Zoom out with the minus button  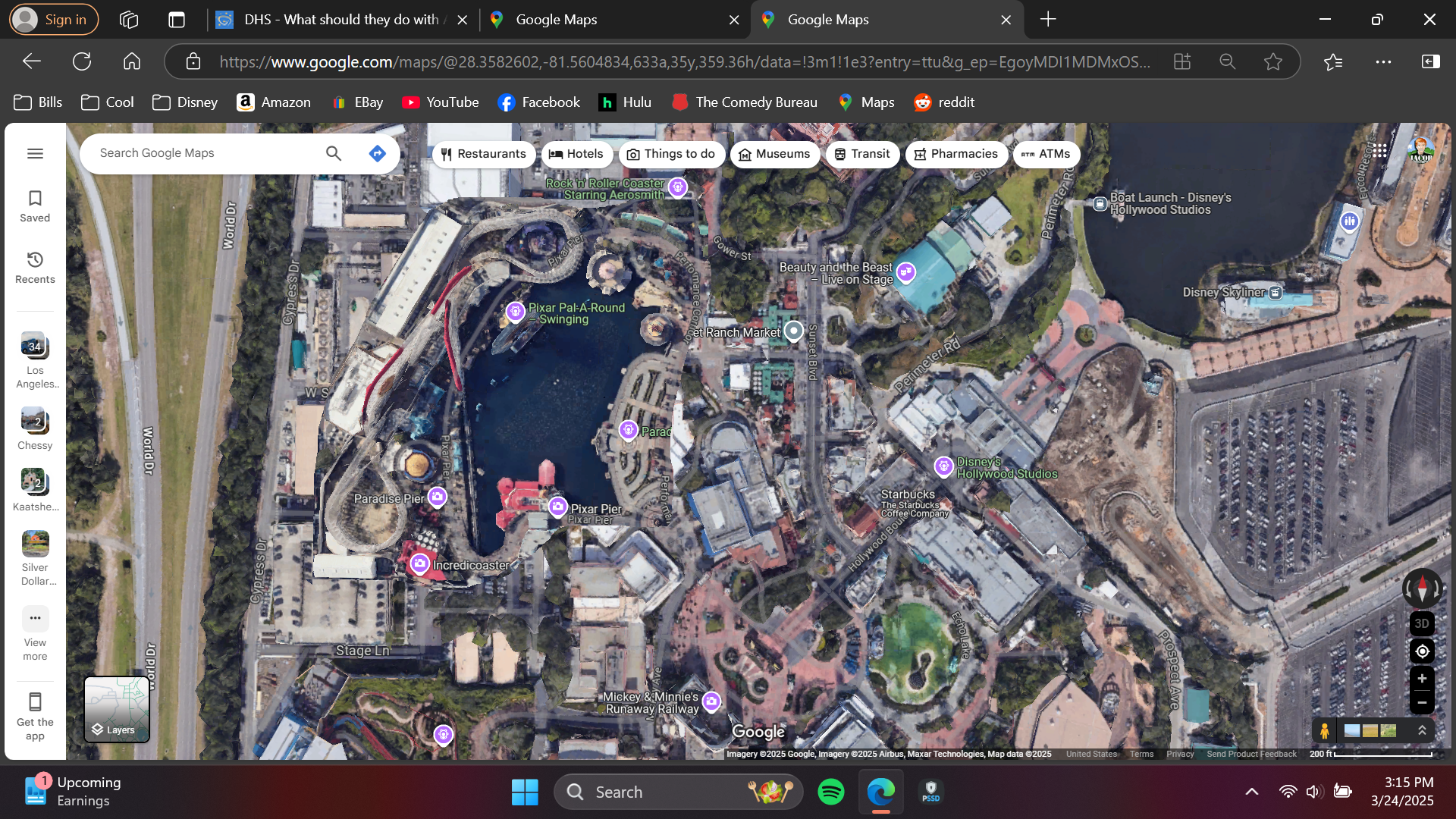point(1422,702)
